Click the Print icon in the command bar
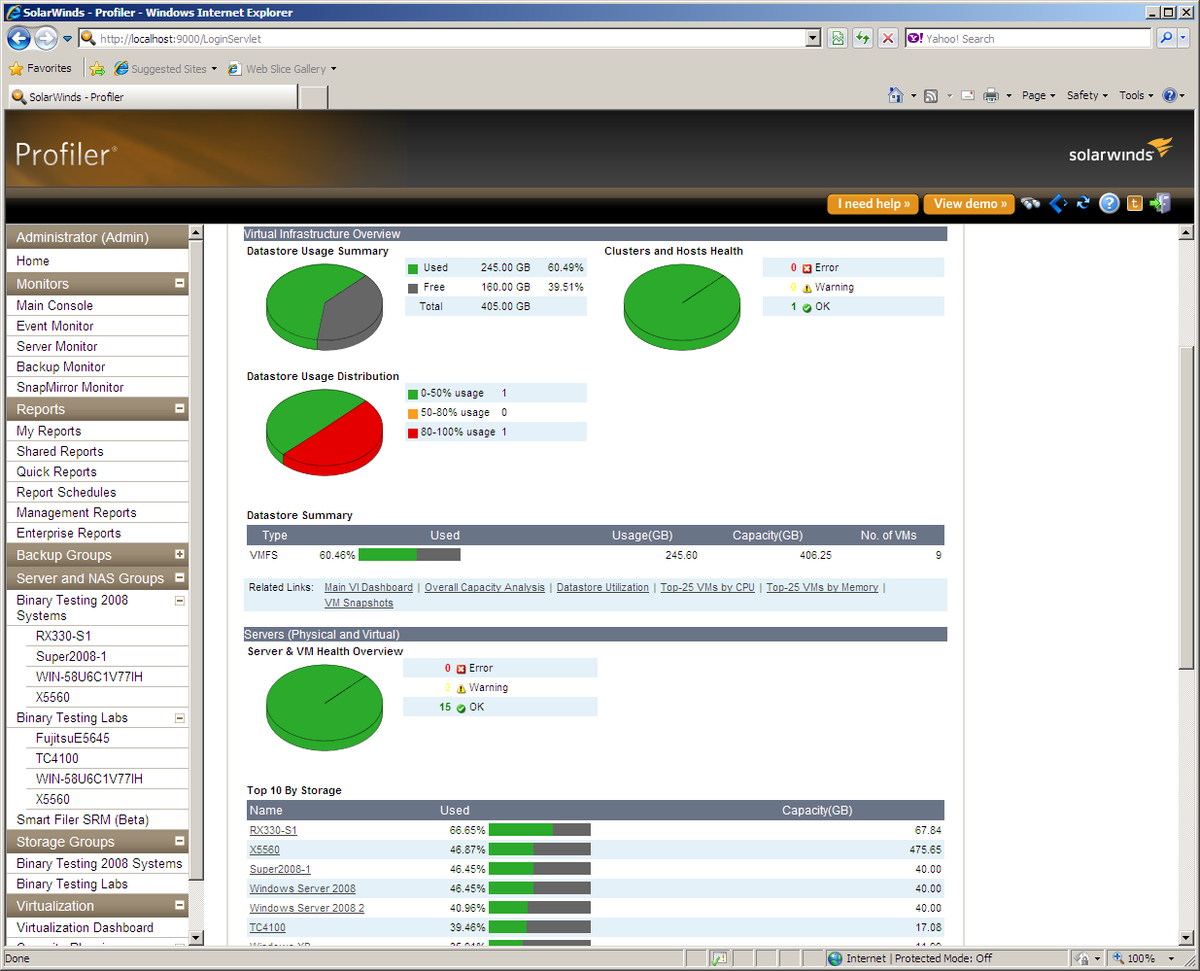Image resolution: width=1200 pixels, height=971 pixels. (x=989, y=95)
